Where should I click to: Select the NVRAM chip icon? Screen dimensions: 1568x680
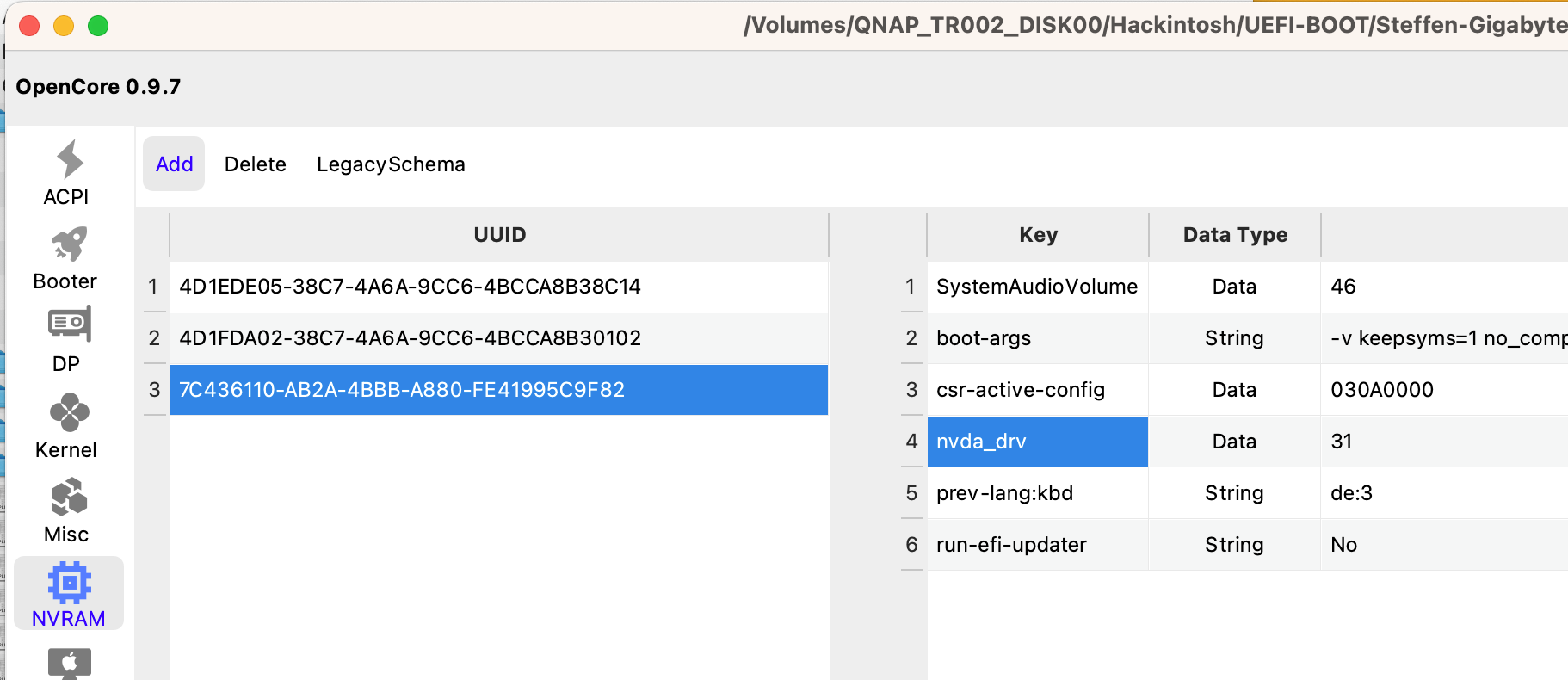pos(68,583)
